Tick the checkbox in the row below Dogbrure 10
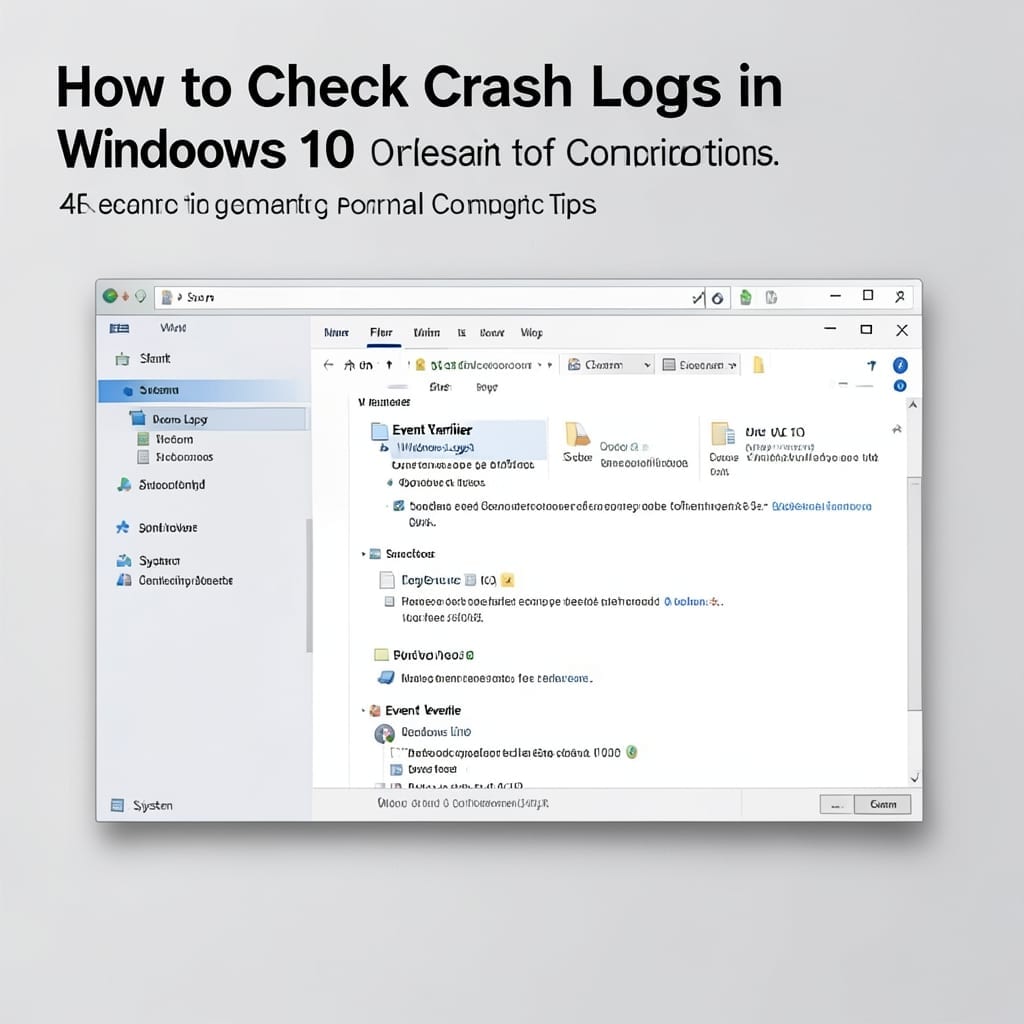This screenshot has height=1024, width=1024. (x=389, y=601)
